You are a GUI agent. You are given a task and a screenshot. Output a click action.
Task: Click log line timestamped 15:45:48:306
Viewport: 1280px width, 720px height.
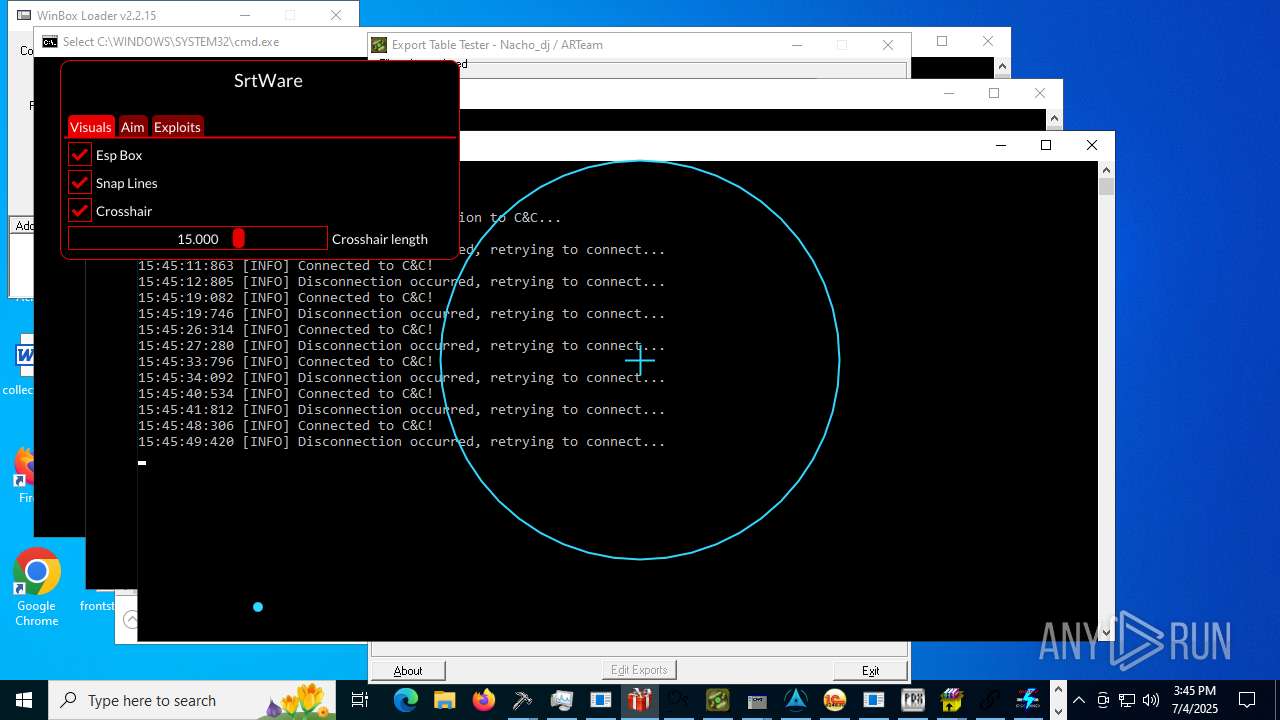coord(286,425)
